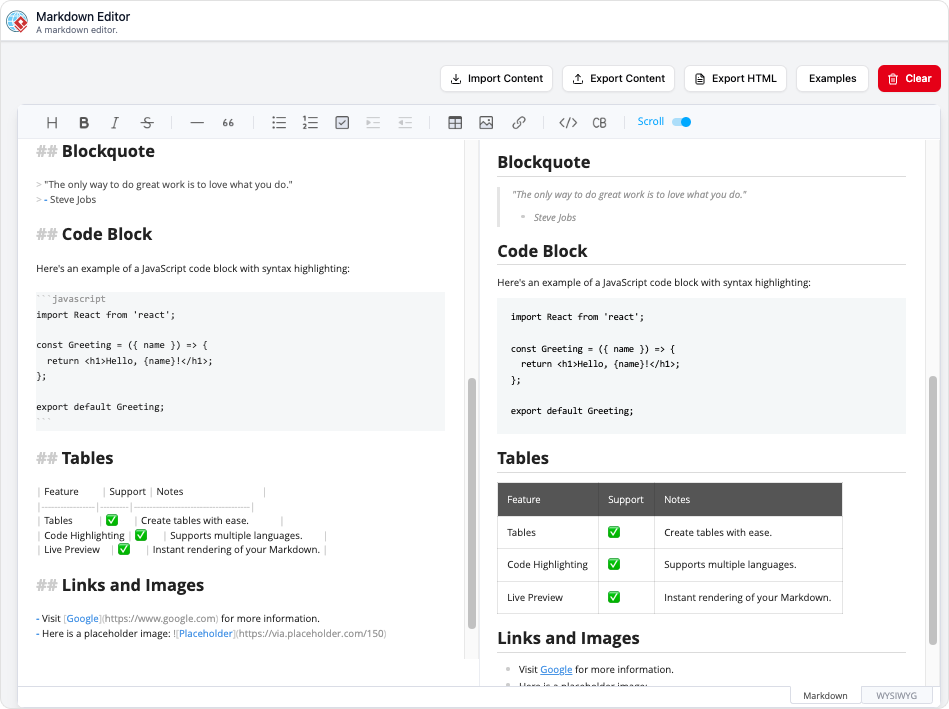Image resolution: width=949 pixels, height=709 pixels.
Task: Click the Heading toolbar icon
Action: point(53,123)
